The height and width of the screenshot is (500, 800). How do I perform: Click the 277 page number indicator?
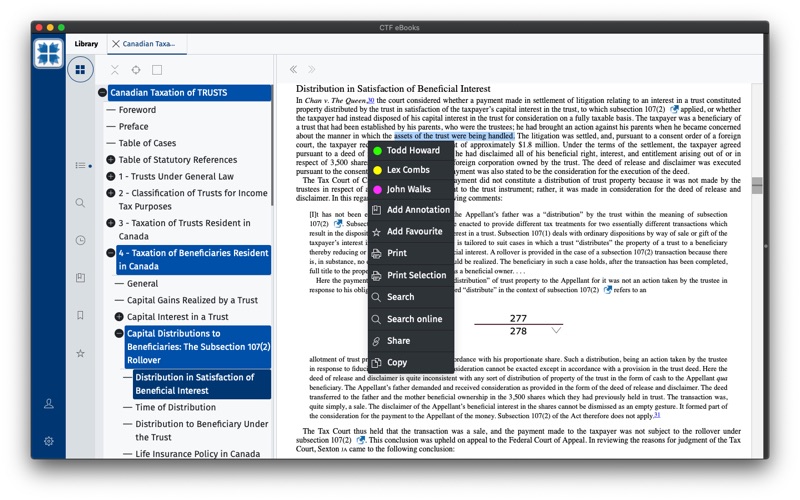[x=518, y=318]
